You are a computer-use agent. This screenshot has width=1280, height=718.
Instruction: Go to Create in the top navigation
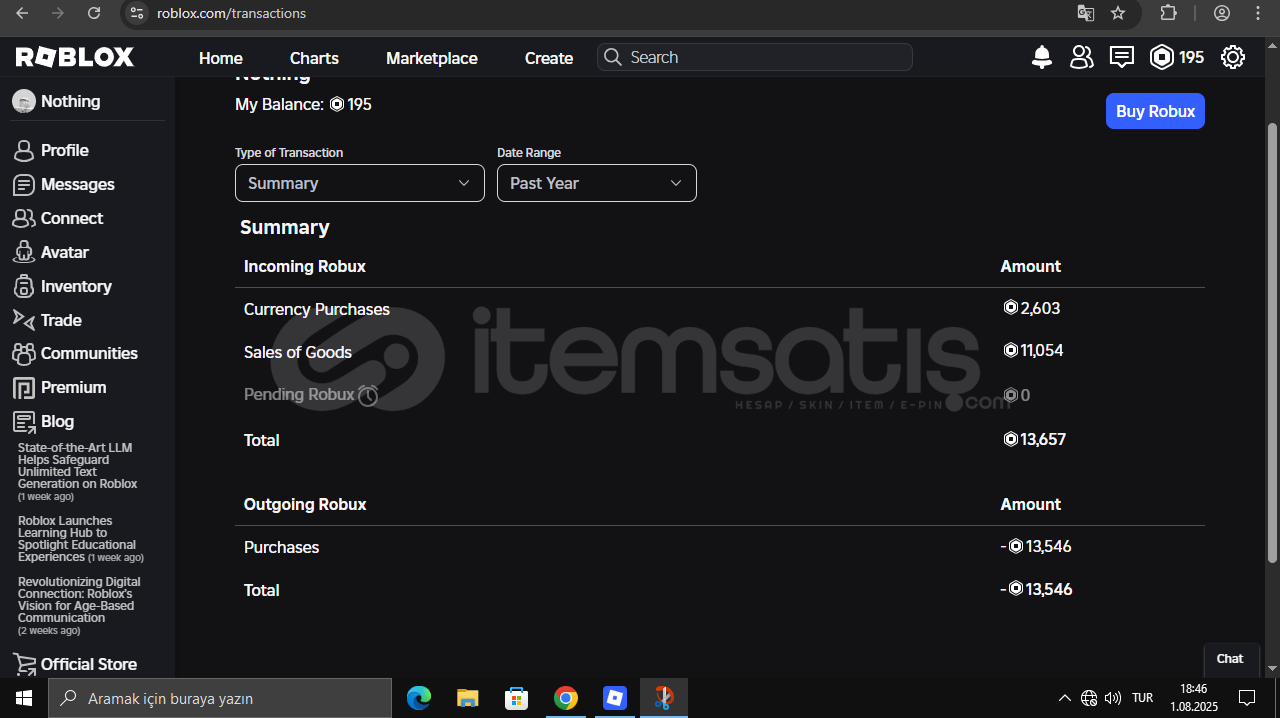coord(549,58)
